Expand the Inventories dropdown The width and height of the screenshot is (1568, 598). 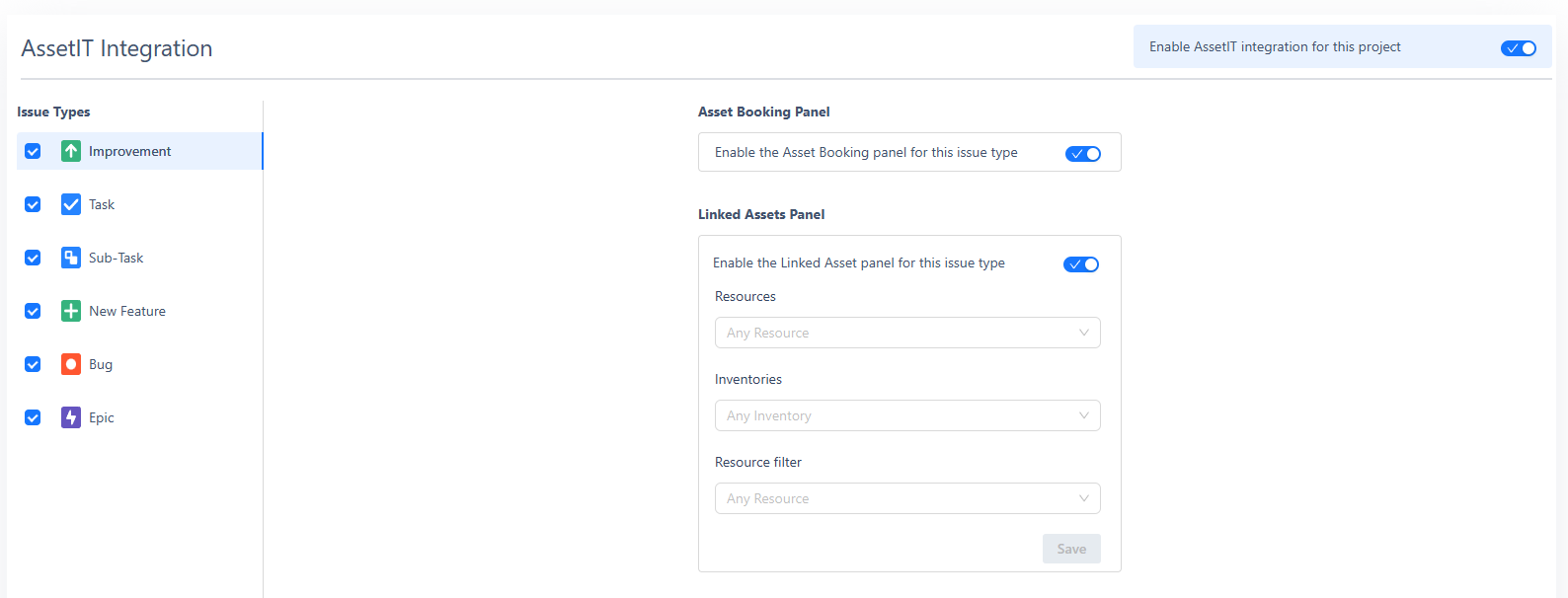coord(906,415)
